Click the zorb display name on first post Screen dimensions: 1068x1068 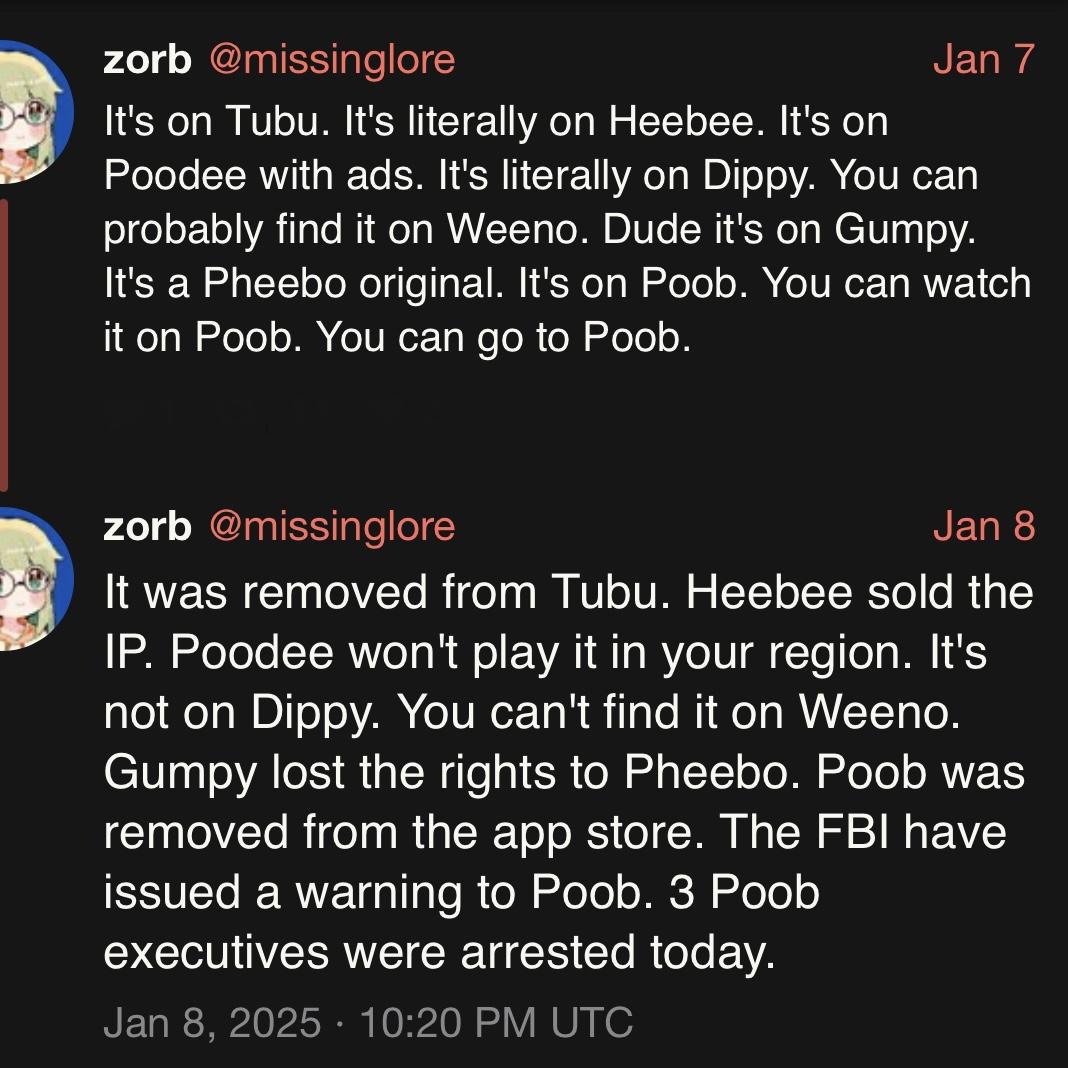point(147,60)
